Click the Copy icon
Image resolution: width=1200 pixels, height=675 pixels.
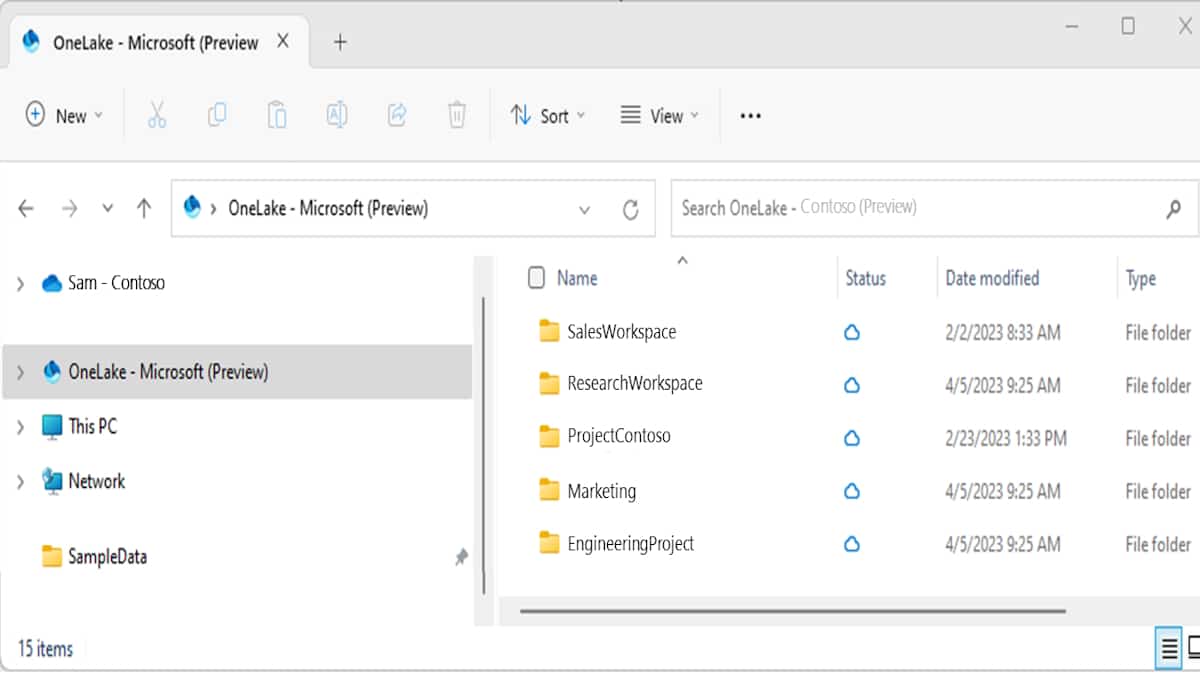[217, 115]
